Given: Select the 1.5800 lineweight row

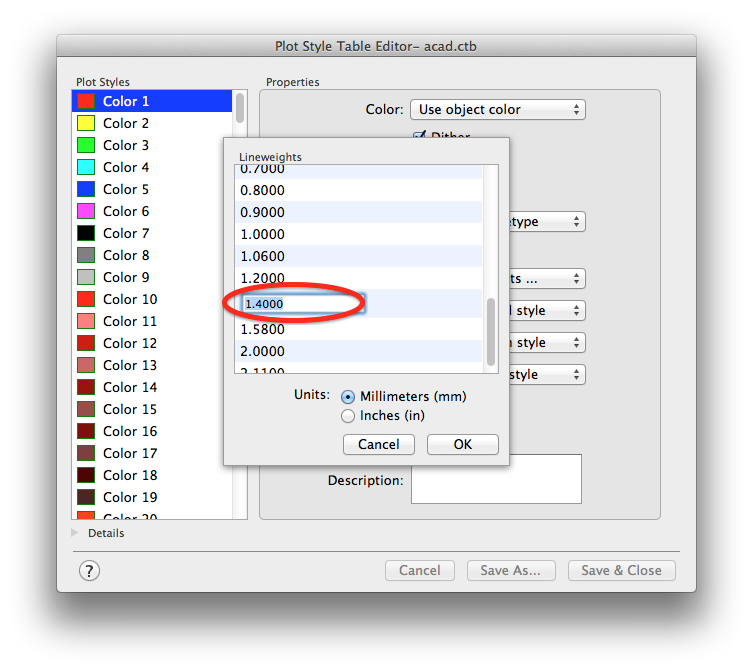Looking at the screenshot, I should pyautogui.click(x=359, y=329).
